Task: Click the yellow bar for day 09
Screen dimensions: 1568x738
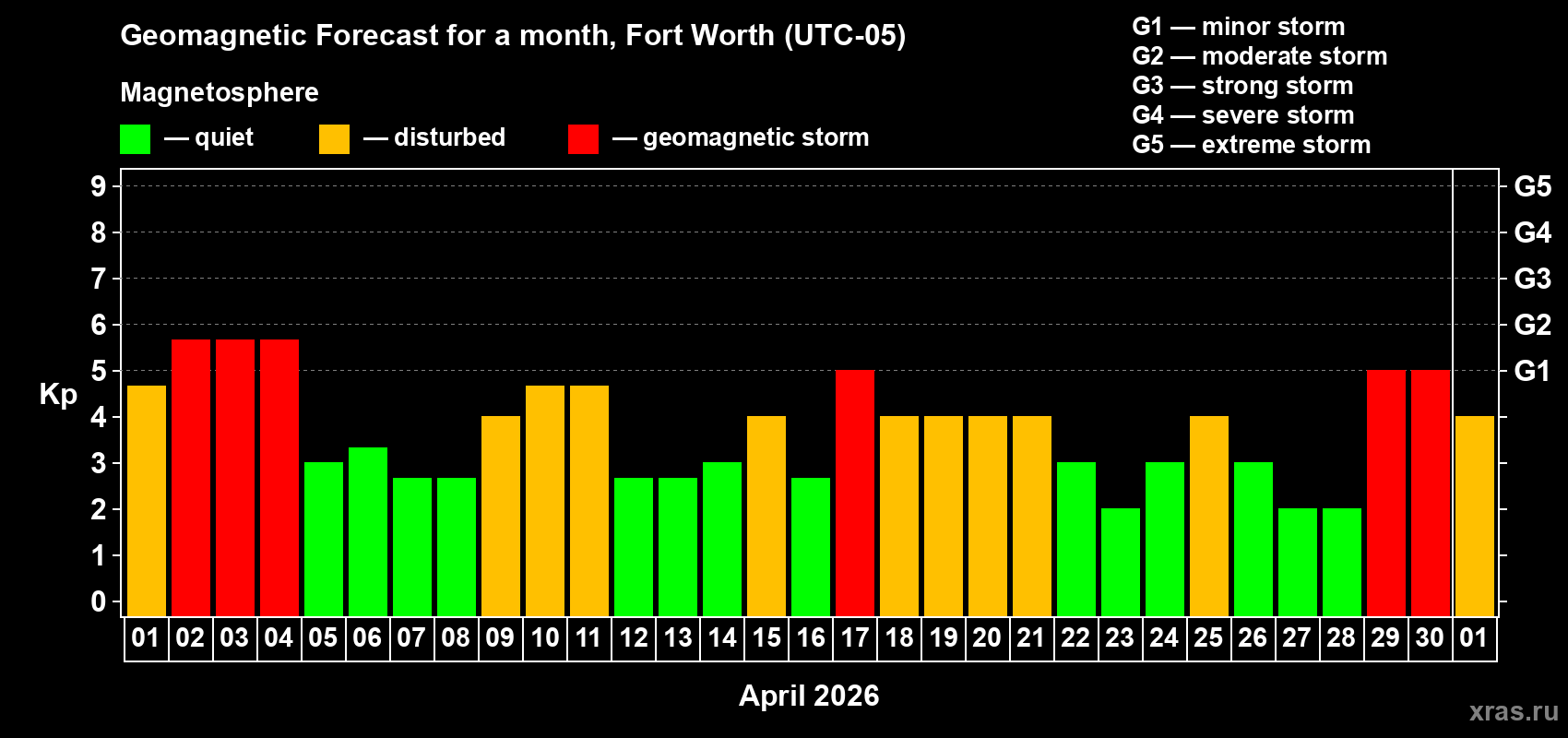Action: [x=501, y=517]
